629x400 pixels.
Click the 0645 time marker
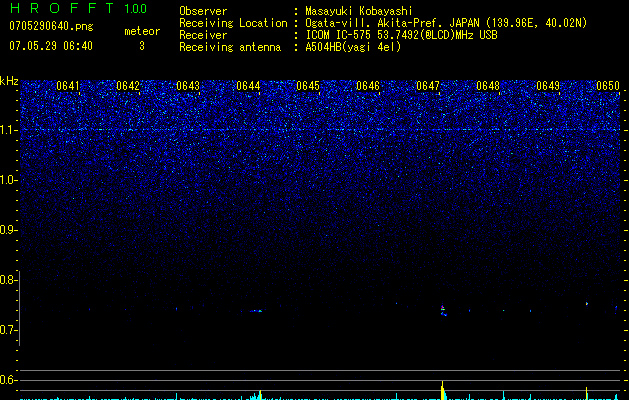point(308,86)
